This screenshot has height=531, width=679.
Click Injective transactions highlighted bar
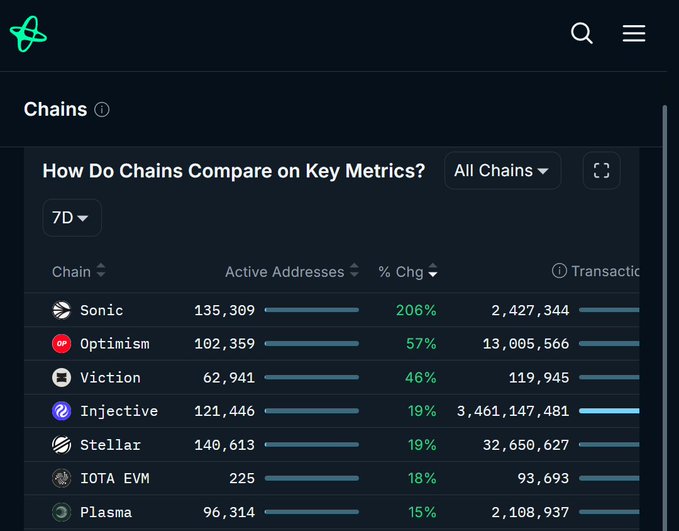click(x=609, y=411)
